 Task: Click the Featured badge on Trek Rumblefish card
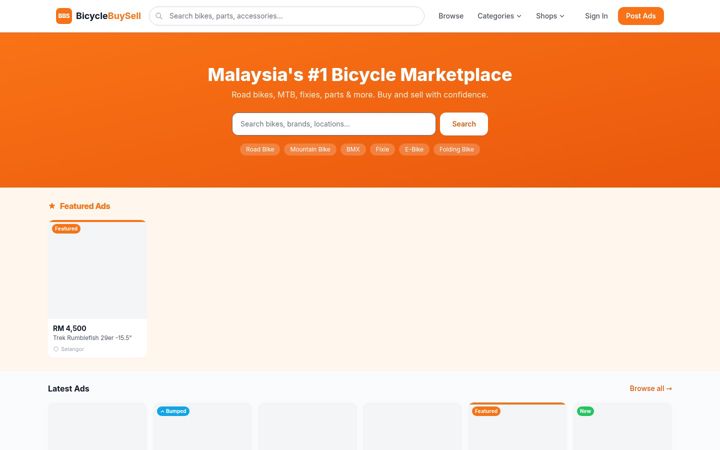[x=66, y=229]
